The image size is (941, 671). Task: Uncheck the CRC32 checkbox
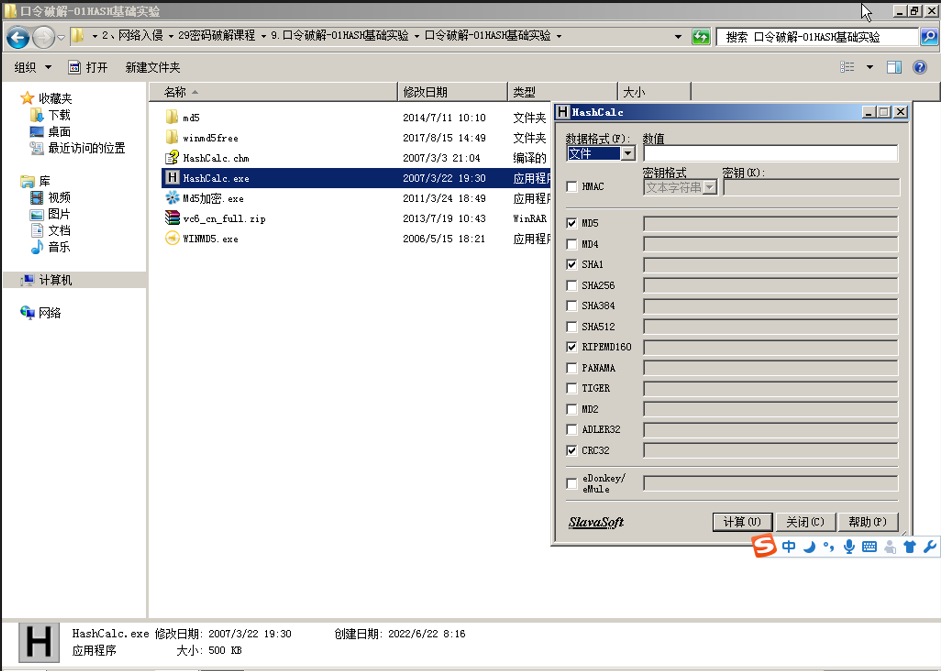click(x=572, y=451)
